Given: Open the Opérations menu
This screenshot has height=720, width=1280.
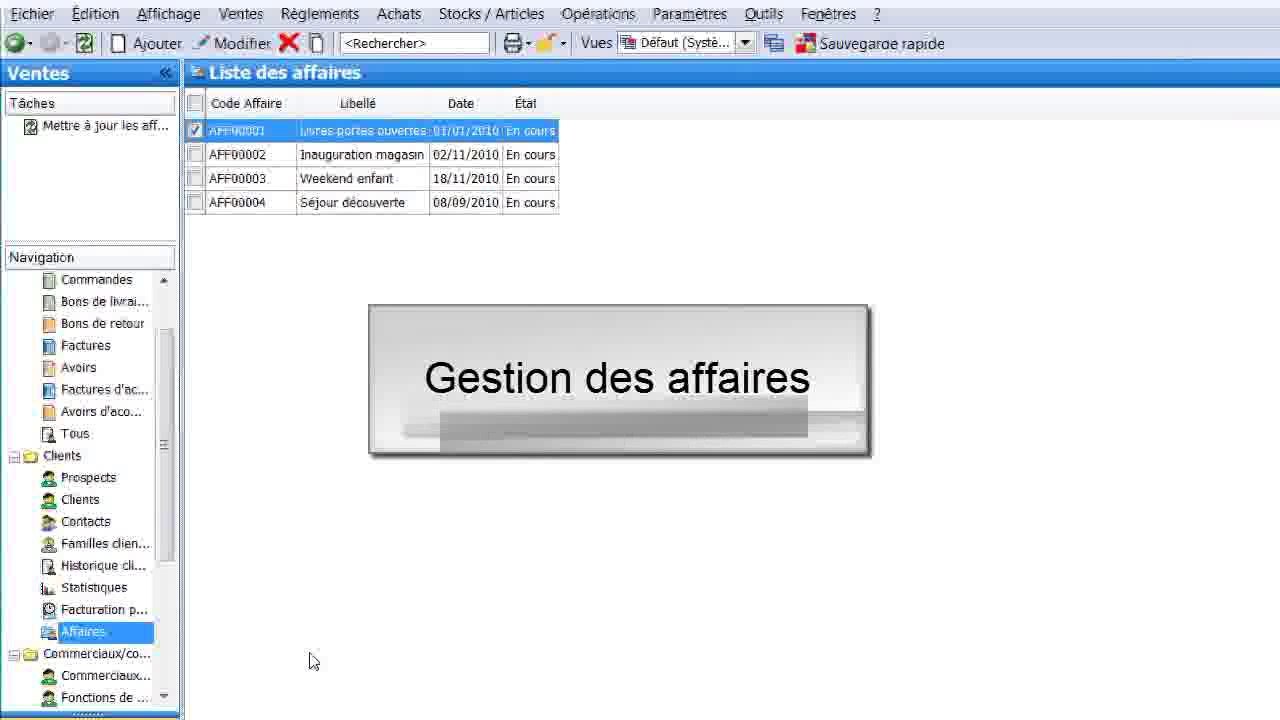Looking at the screenshot, I should click(x=598, y=14).
